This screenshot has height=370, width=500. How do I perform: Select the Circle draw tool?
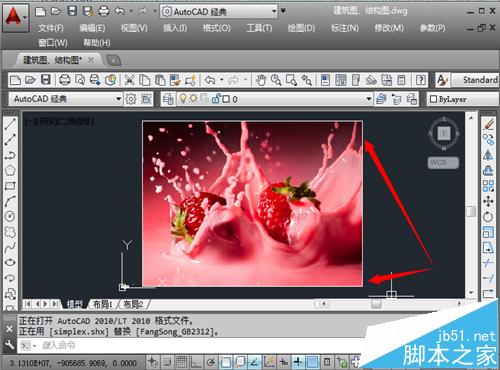tap(10, 216)
